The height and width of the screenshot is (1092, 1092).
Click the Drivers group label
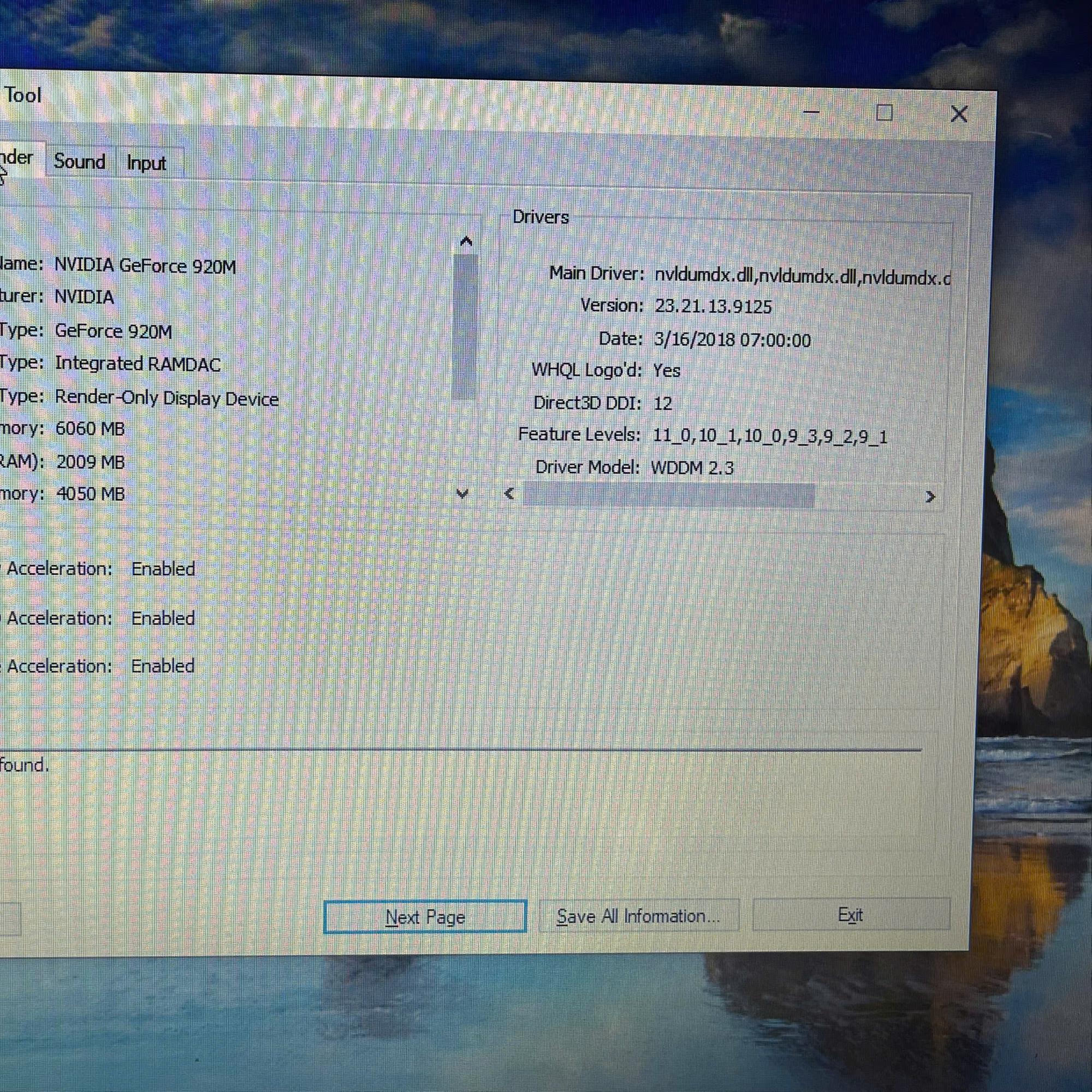pos(541,217)
